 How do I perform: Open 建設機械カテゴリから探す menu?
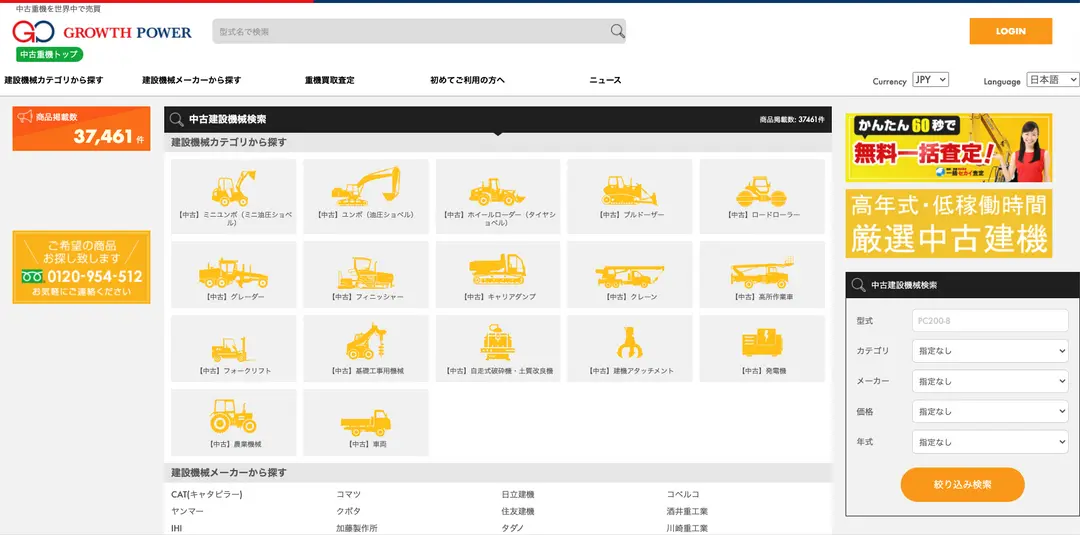coord(54,81)
